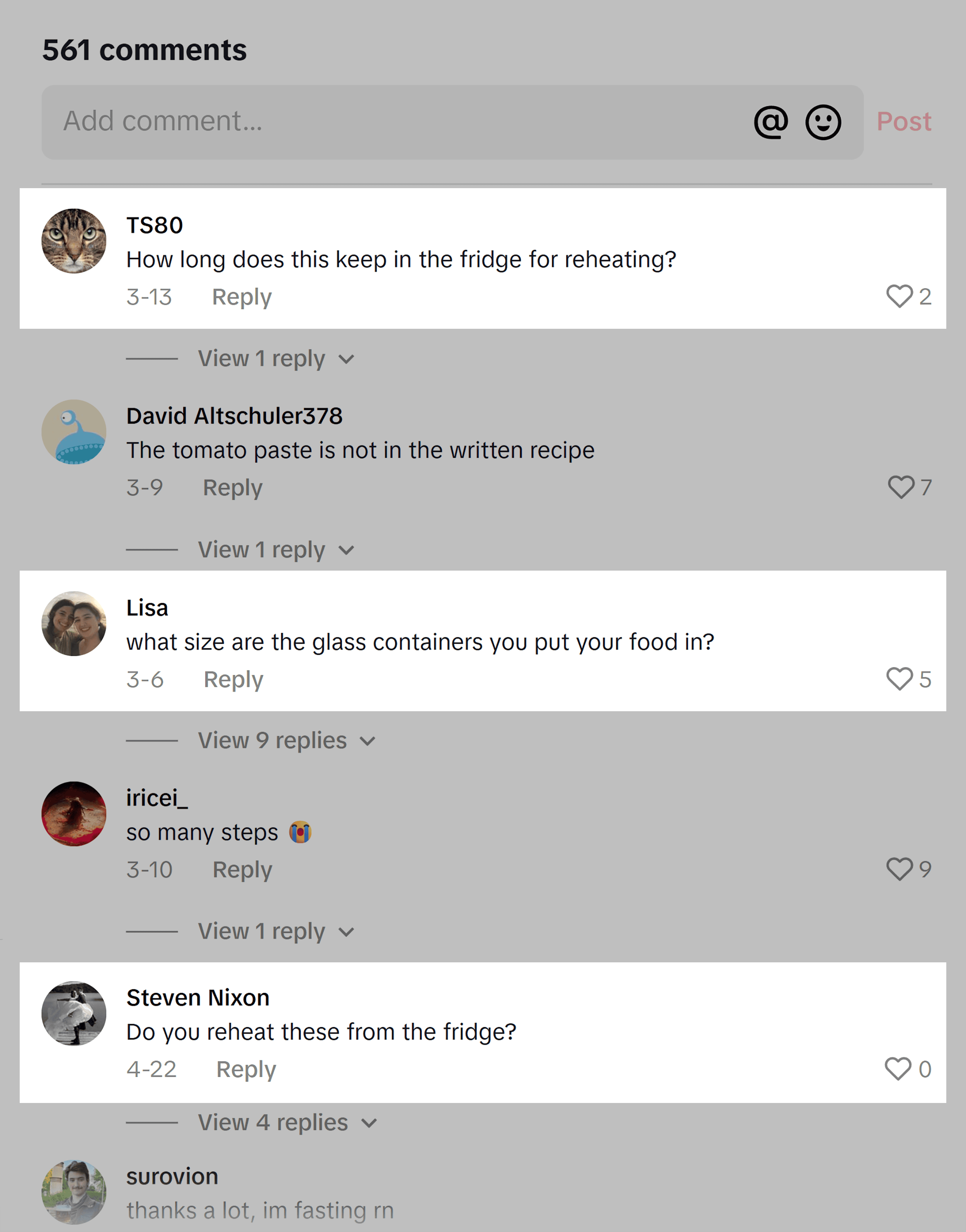
Task: Reply to David's tomato paste comment
Action: (233, 488)
